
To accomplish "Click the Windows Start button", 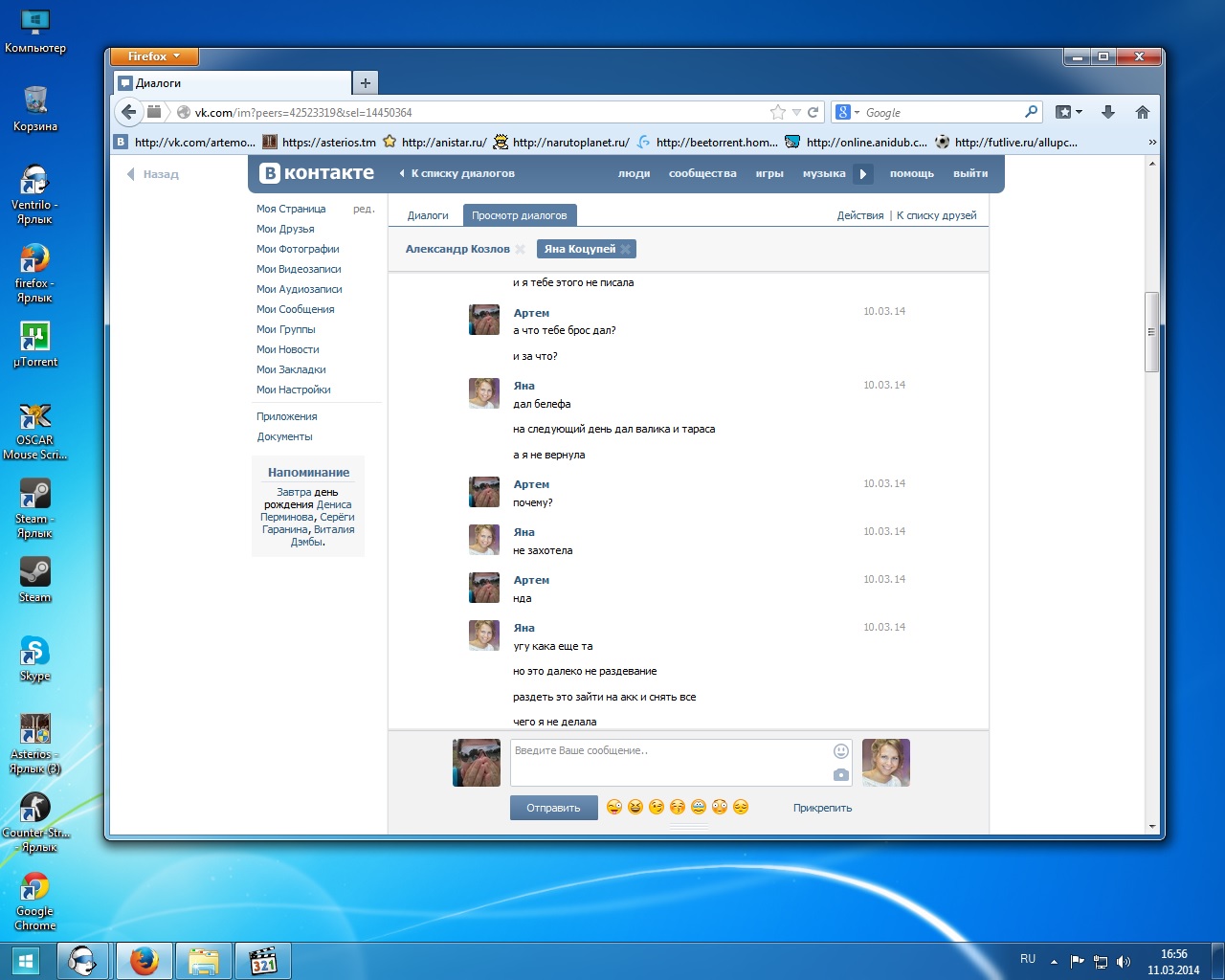I will 26,961.
